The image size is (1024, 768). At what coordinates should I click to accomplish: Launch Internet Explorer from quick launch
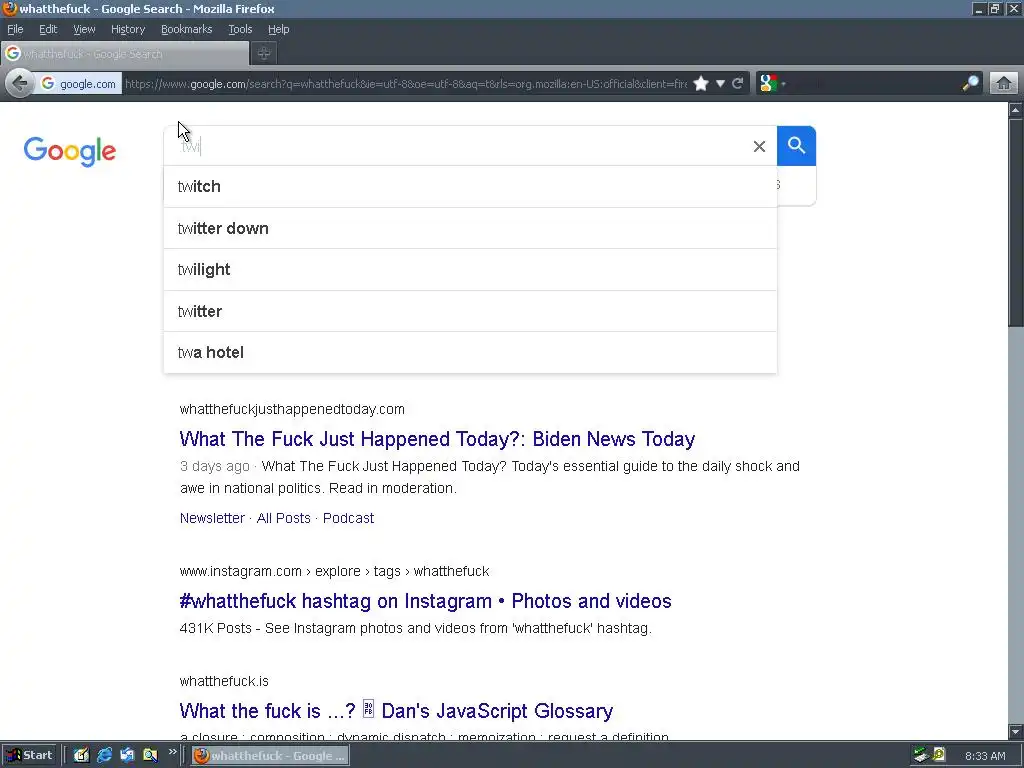click(104, 756)
